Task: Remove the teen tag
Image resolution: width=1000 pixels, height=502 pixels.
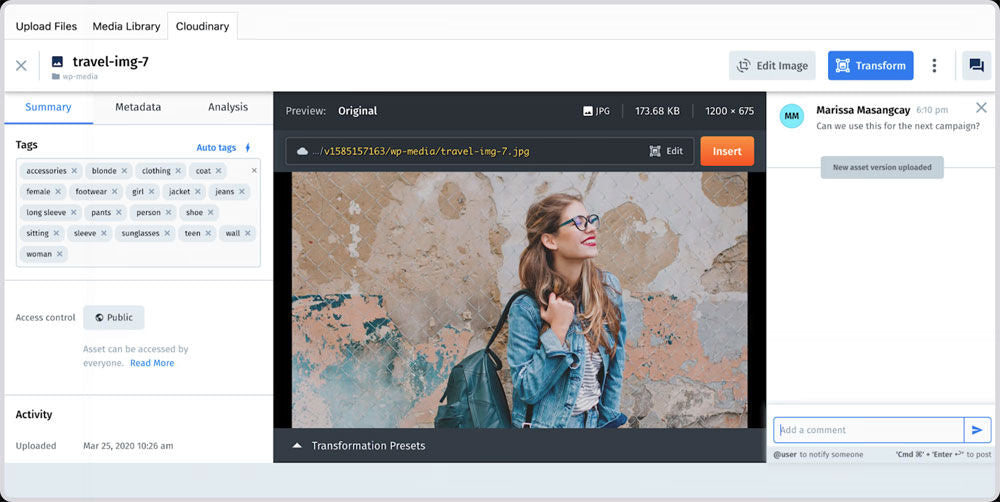Action: point(208,233)
